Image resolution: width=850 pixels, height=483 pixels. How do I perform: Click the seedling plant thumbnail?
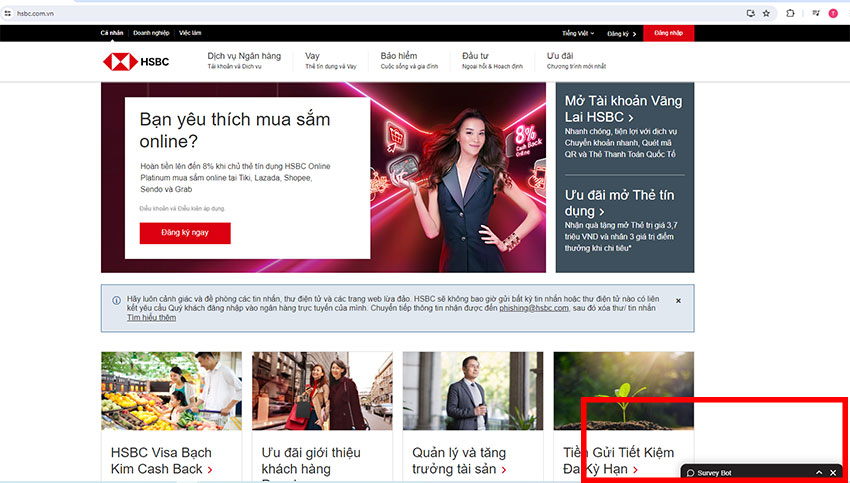point(623,391)
